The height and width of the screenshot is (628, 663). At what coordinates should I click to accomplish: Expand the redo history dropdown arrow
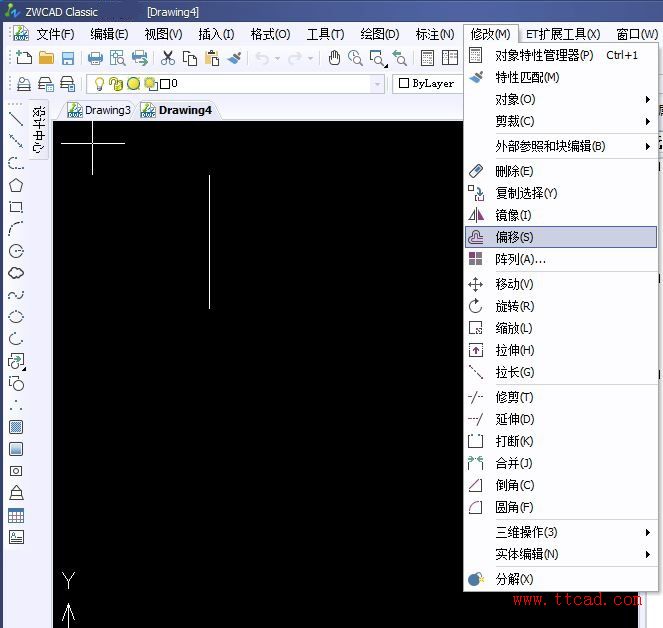point(310,58)
